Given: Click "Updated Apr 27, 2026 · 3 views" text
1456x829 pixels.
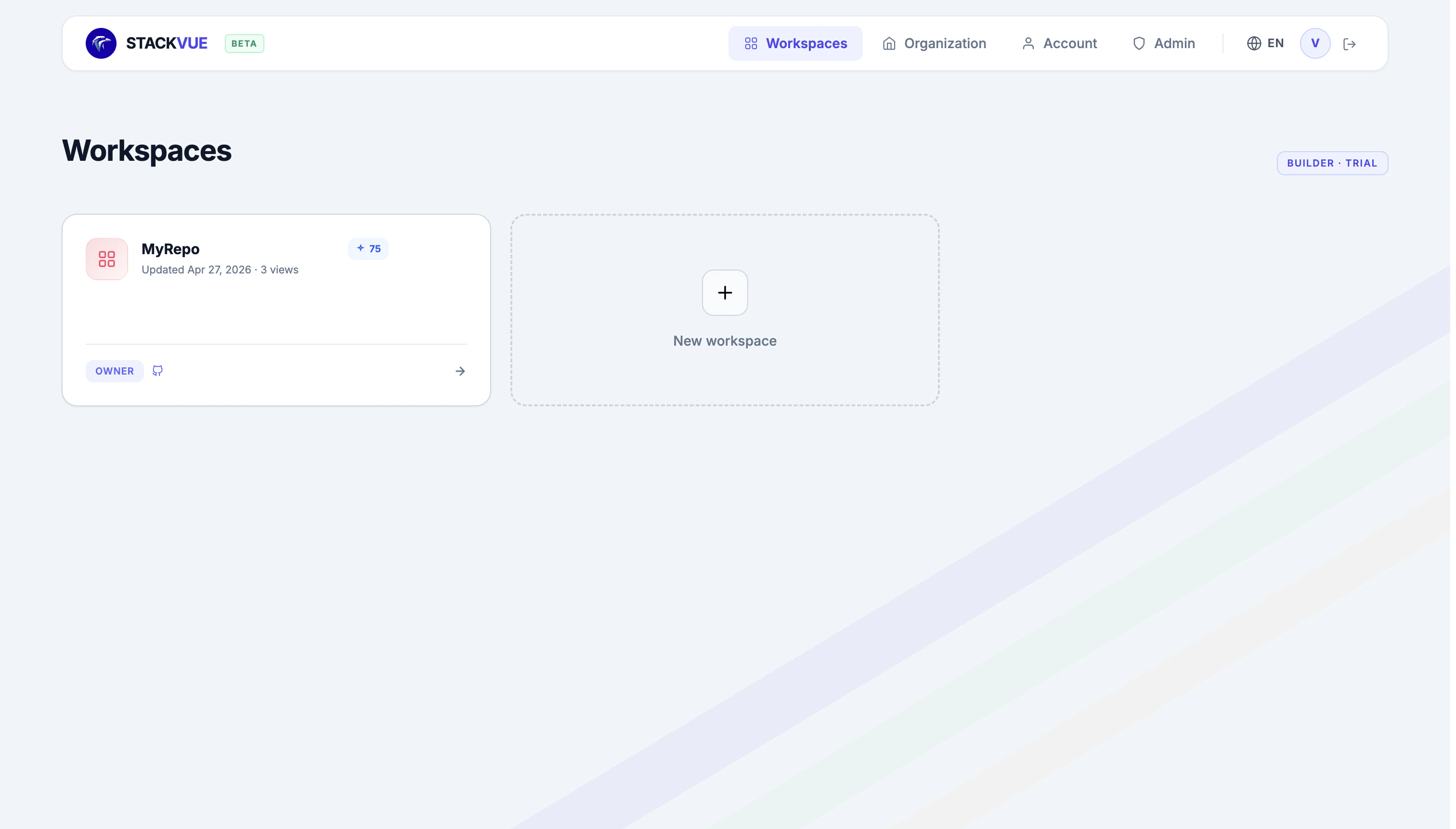Looking at the screenshot, I should tap(220, 270).
